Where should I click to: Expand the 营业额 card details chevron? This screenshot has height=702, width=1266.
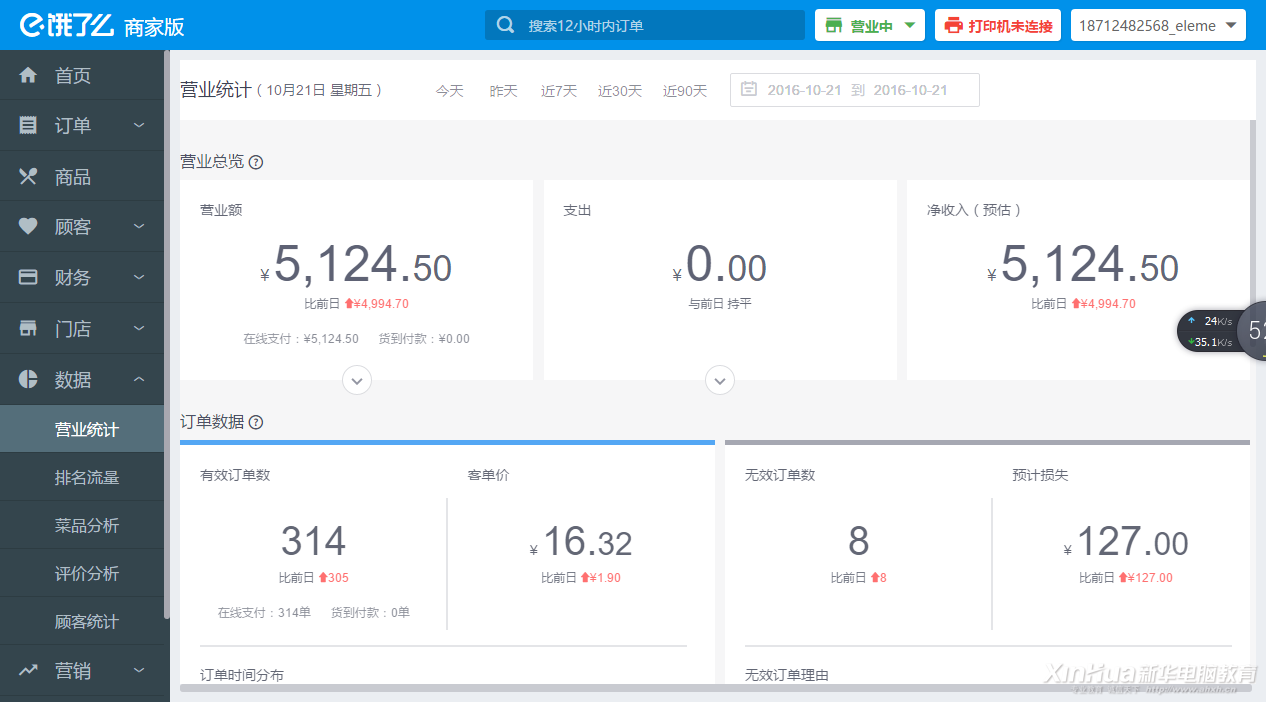(x=357, y=380)
